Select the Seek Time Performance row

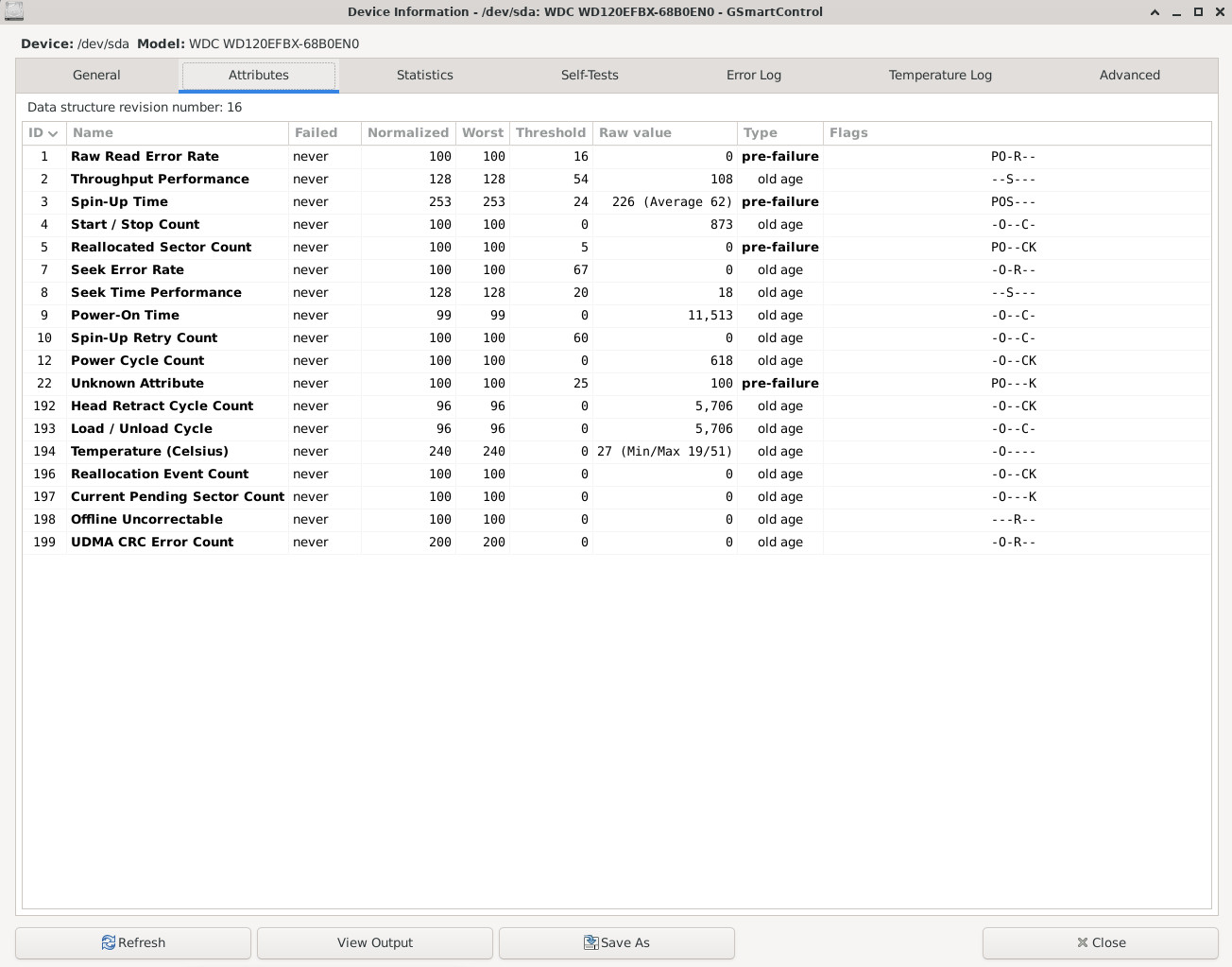(617, 293)
